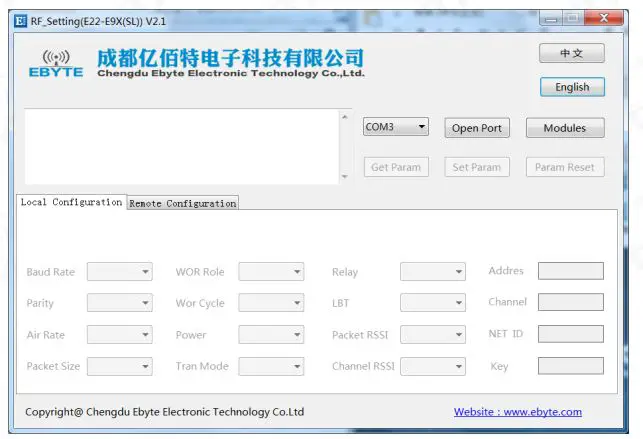Click the 'Packet RSSI' label
Screen dimensions: 643x439
pos(360,335)
